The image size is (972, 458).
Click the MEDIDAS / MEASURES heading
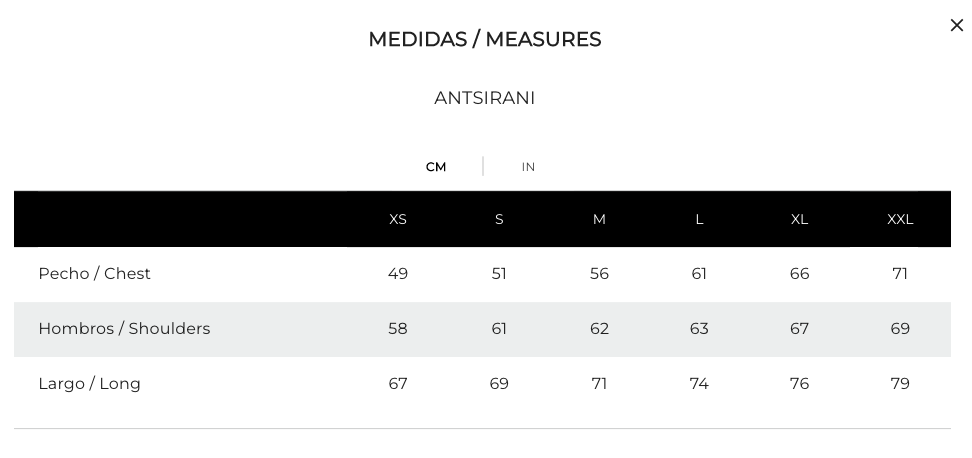(x=485, y=39)
